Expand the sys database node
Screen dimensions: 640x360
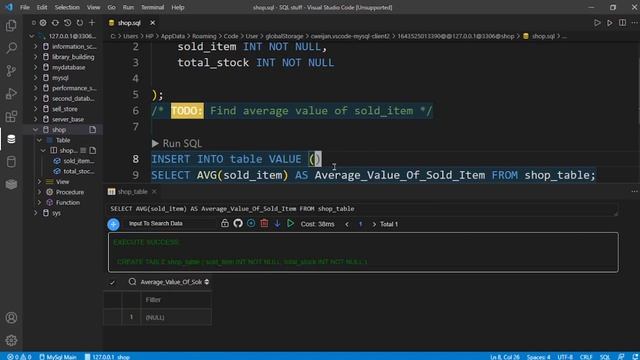[x=36, y=213]
